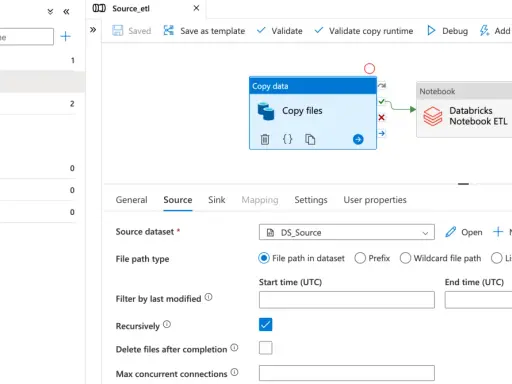Click the search filter field in left panel
The image size is (512, 384).
(27, 37)
